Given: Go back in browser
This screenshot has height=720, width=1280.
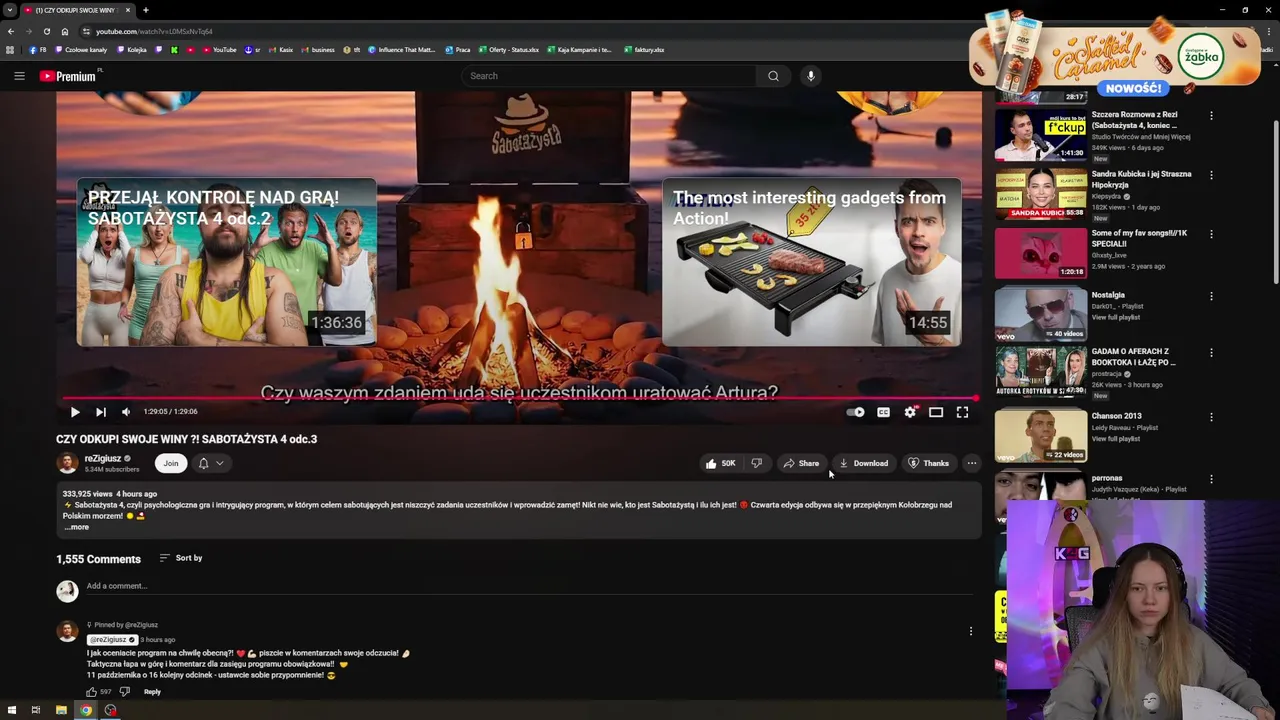Looking at the screenshot, I should coord(11,31).
